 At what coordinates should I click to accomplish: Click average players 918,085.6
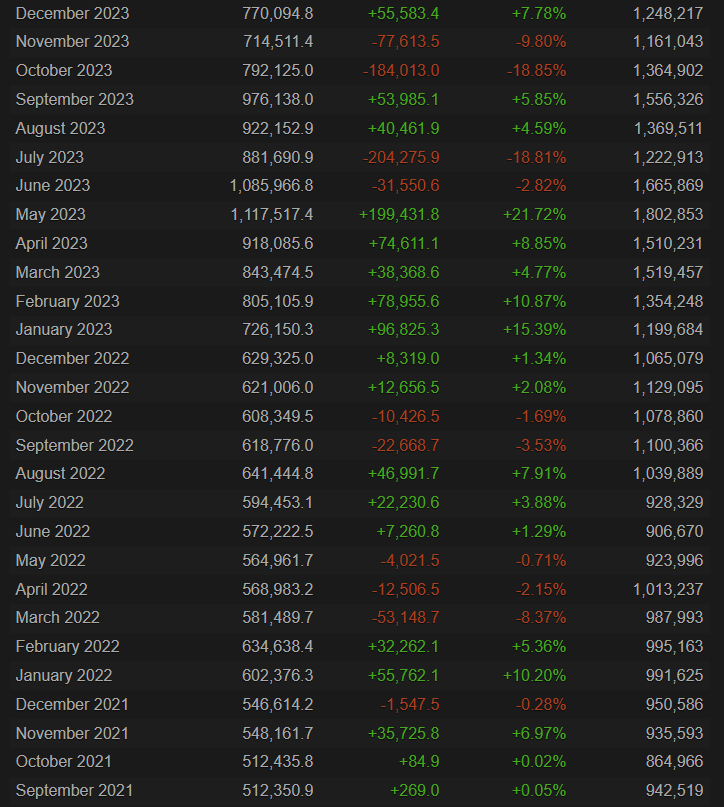[278, 243]
